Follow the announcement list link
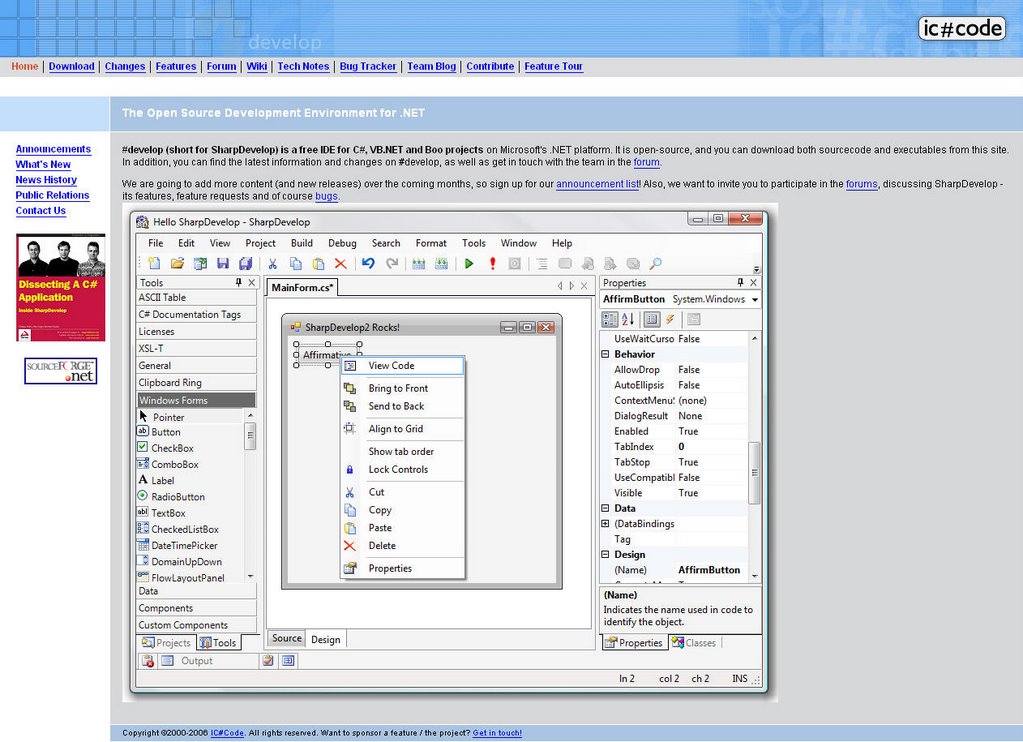 (x=598, y=184)
